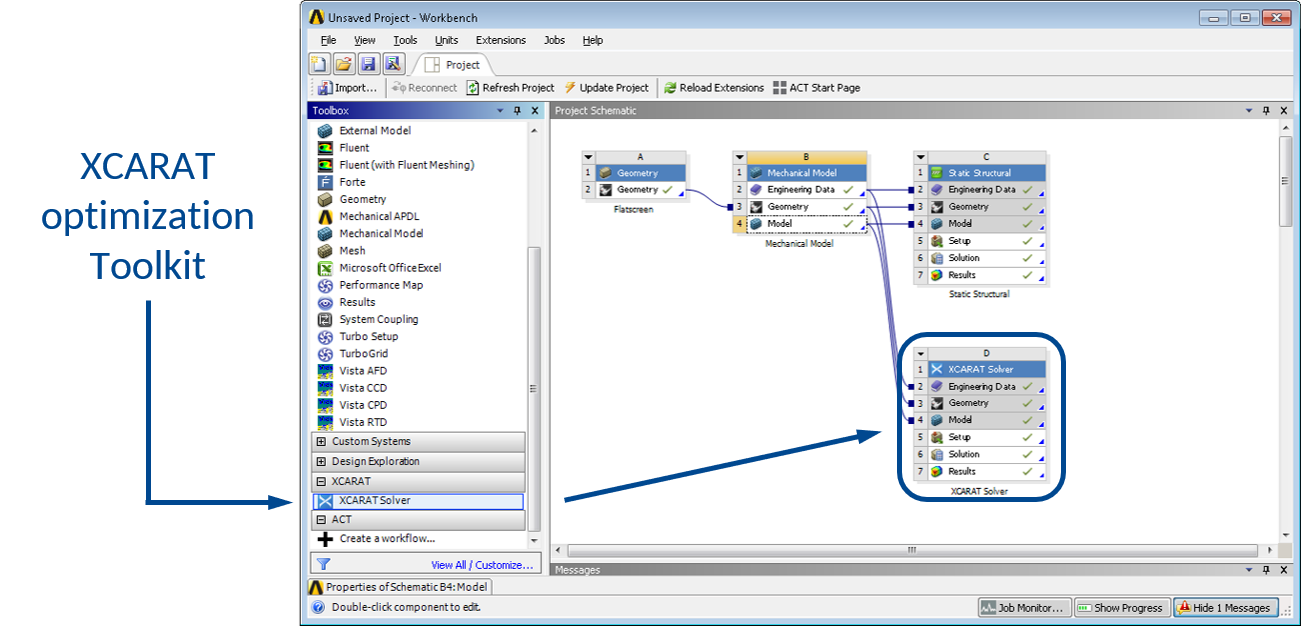
Task: Expand the Custom Systems section
Action: (321, 442)
